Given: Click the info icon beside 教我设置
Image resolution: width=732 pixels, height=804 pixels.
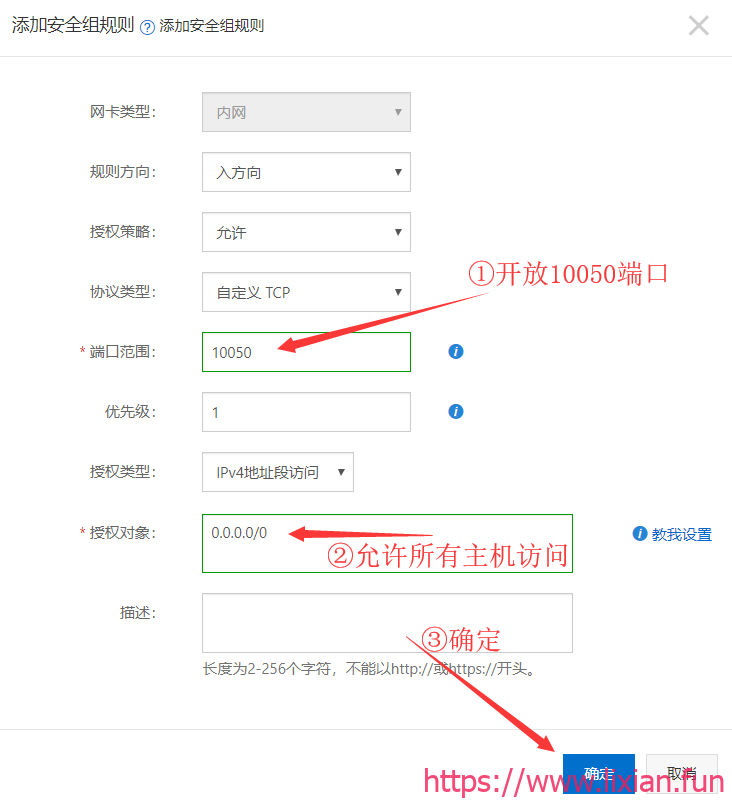Looking at the screenshot, I should 640,534.
